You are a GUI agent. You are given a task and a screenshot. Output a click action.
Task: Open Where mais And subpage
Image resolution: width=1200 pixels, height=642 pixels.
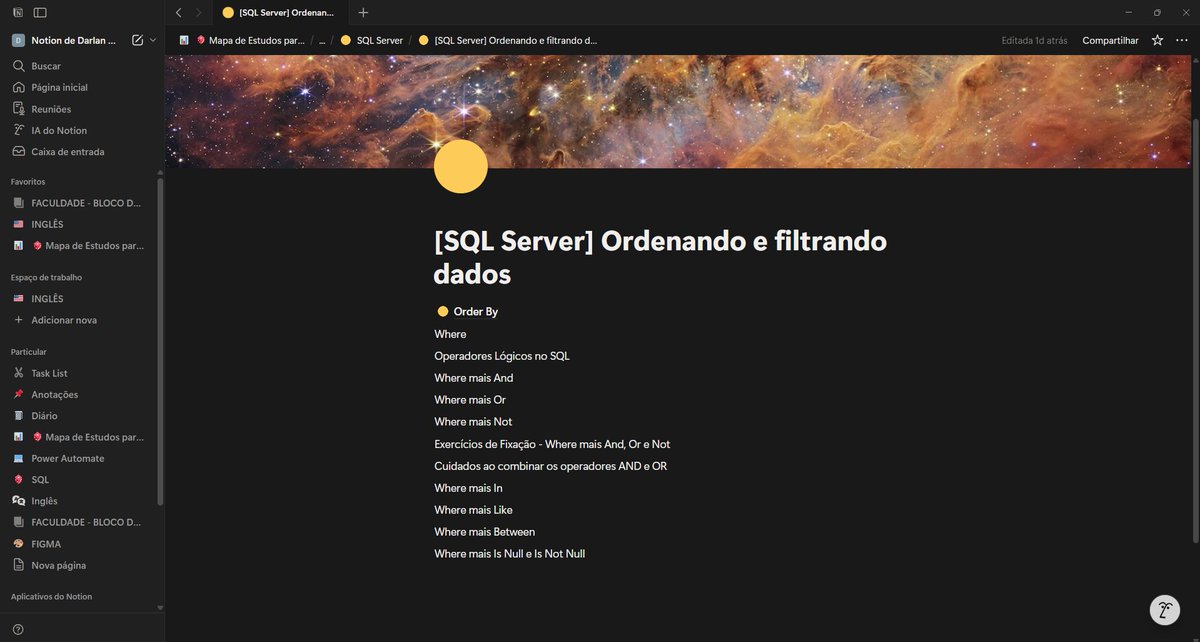click(x=474, y=378)
